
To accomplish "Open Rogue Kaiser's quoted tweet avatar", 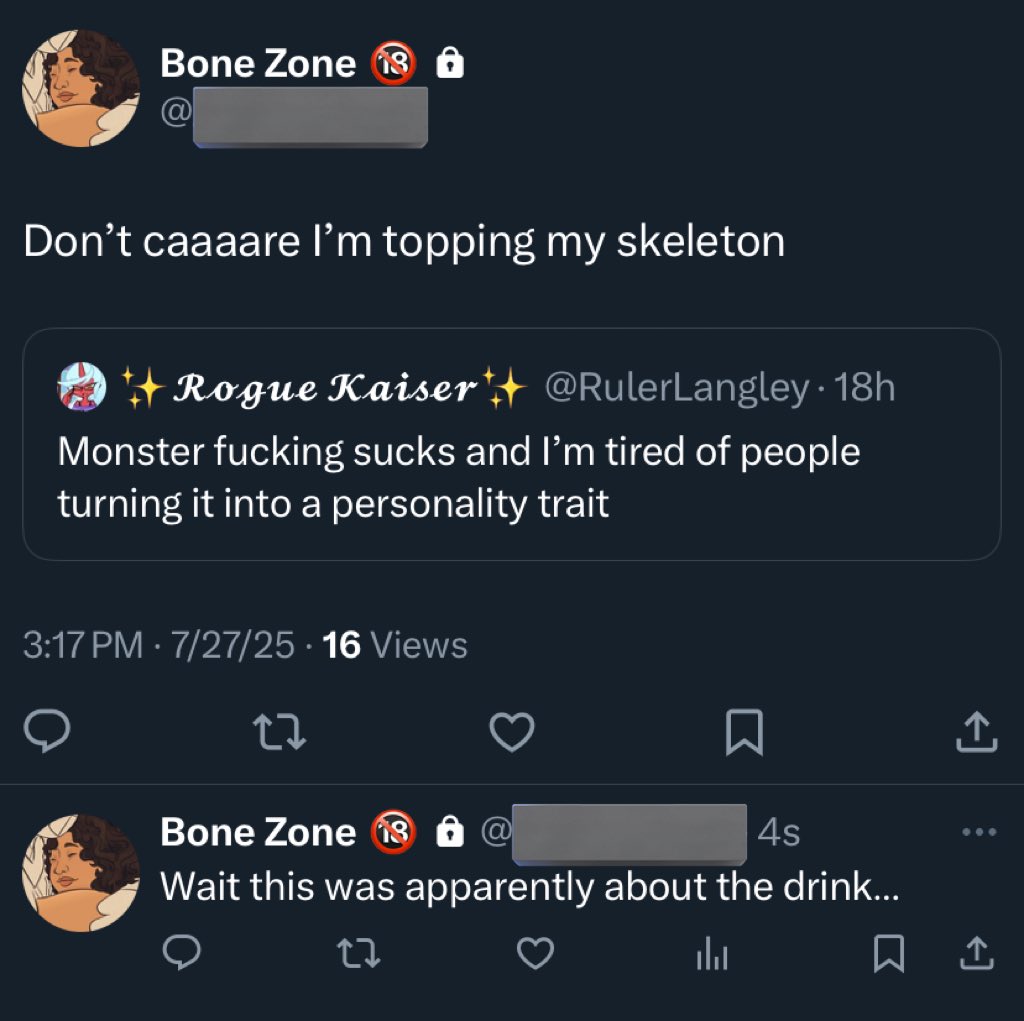I will (x=83, y=388).
